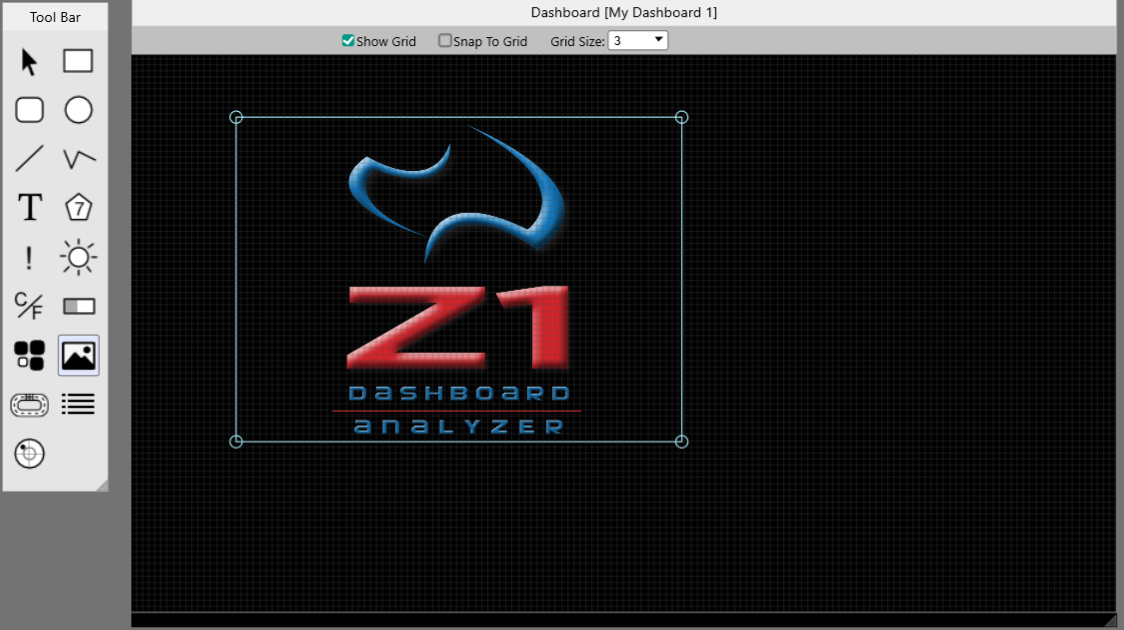Select the polyline tool
The image size is (1124, 630).
(x=79, y=158)
